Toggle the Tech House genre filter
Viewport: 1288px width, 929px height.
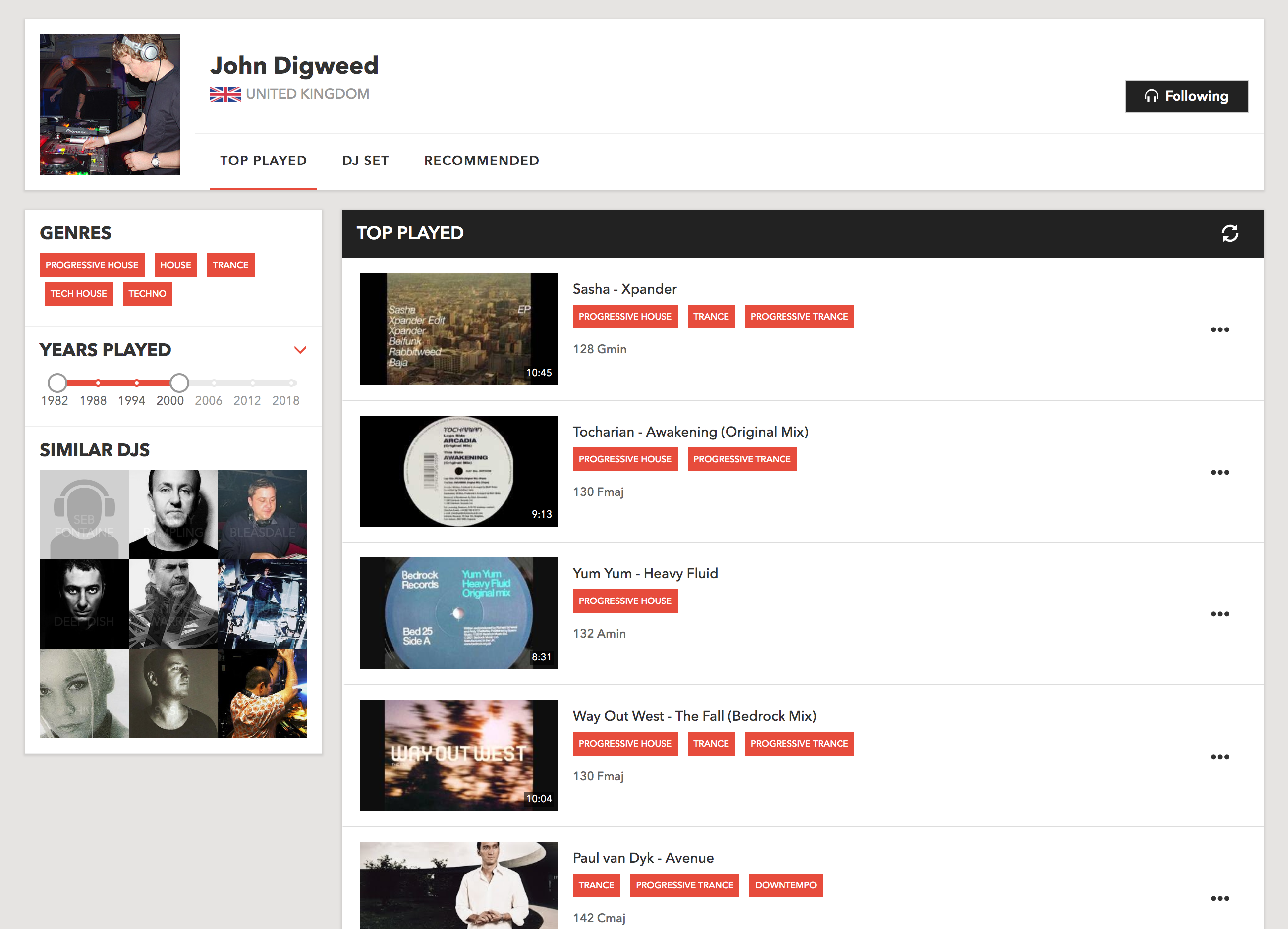click(x=78, y=294)
